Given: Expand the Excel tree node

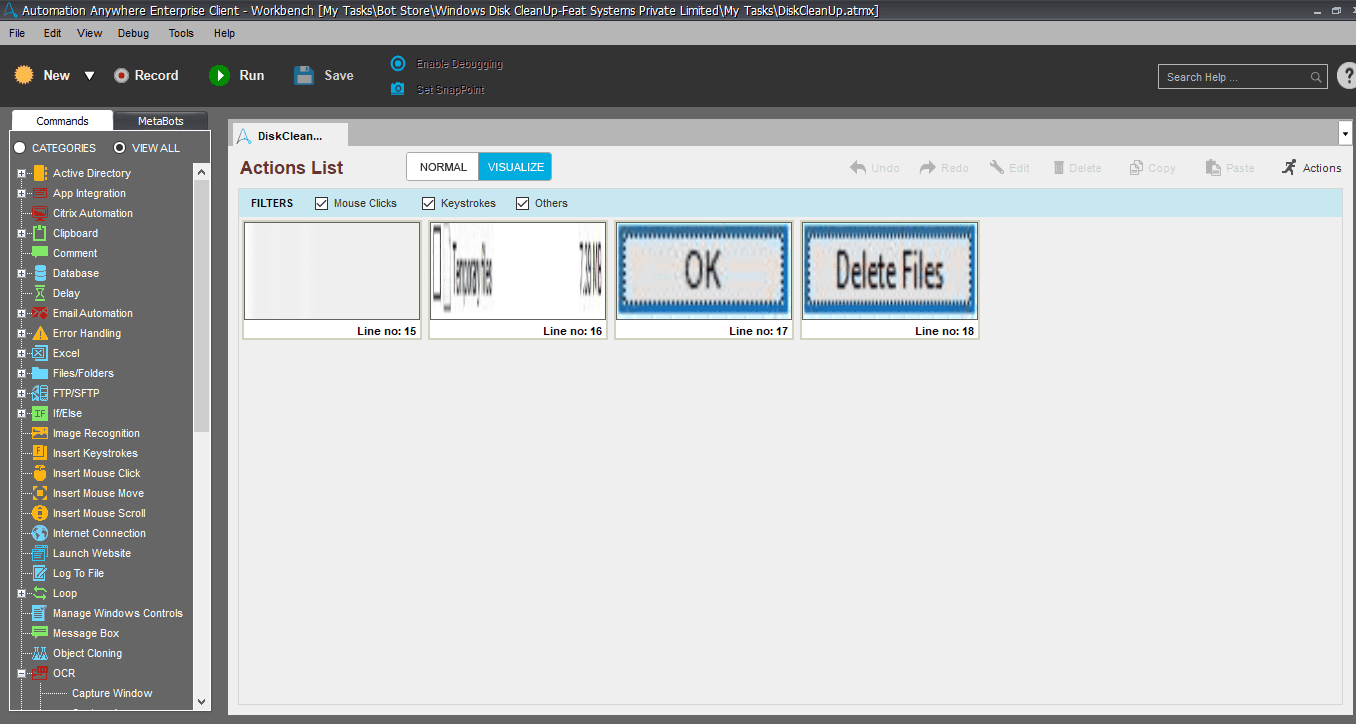Looking at the screenshot, I should (21, 353).
